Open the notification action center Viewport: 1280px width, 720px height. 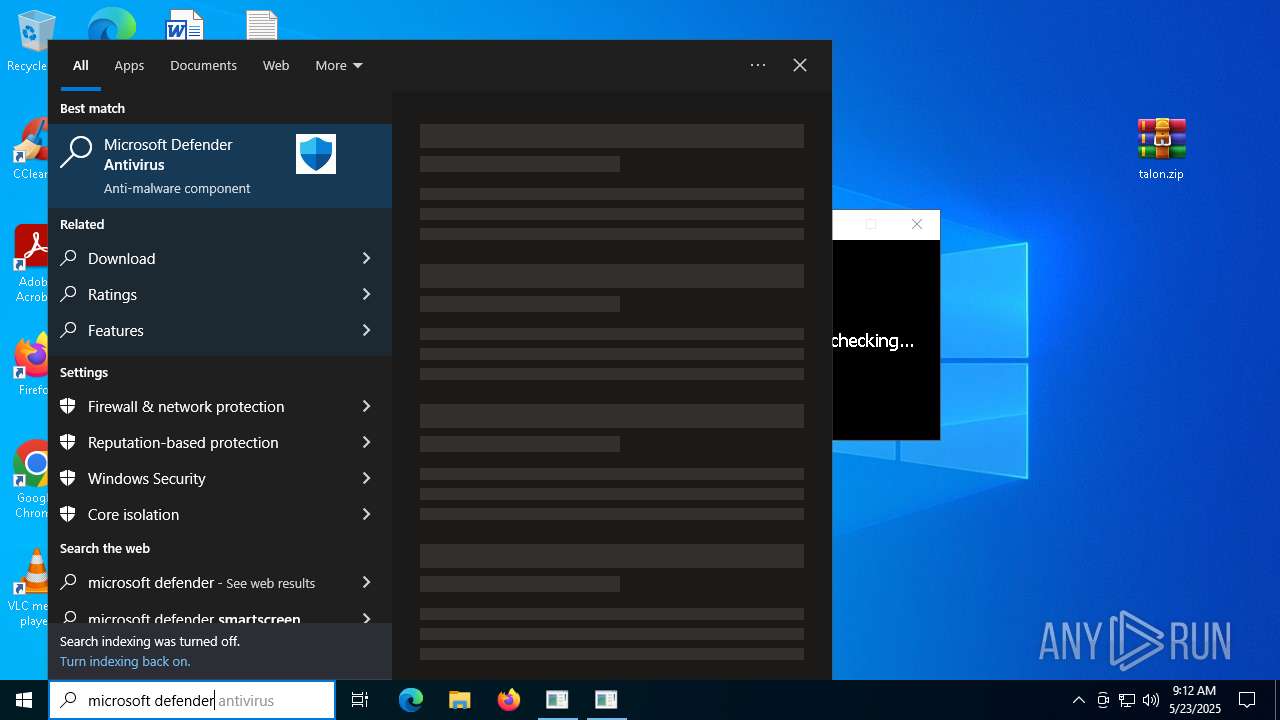1247,700
